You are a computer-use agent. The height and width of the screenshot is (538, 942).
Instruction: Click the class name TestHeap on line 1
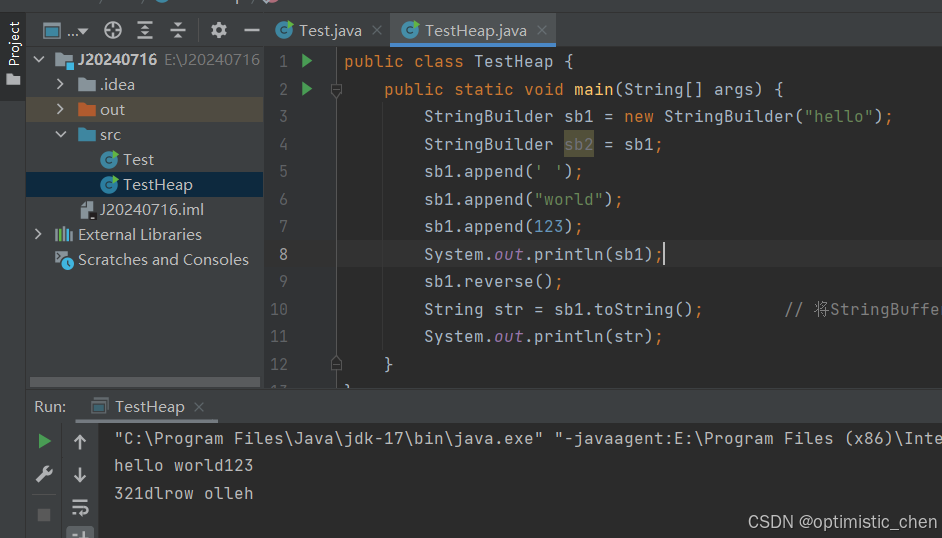[513, 61]
